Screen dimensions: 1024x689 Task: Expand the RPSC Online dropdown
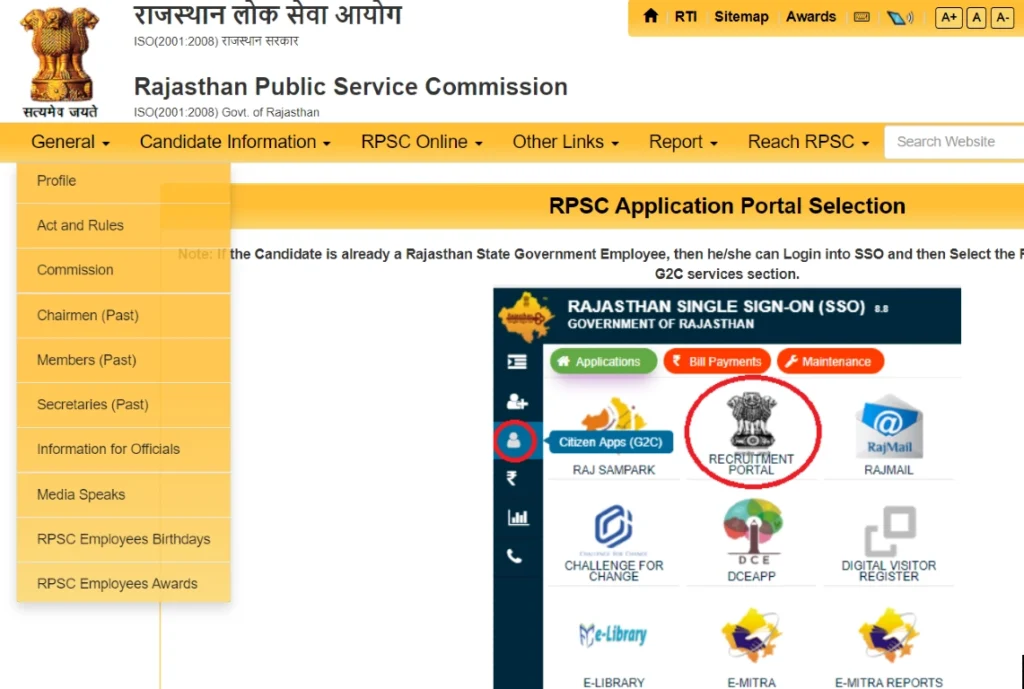pyautogui.click(x=421, y=142)
